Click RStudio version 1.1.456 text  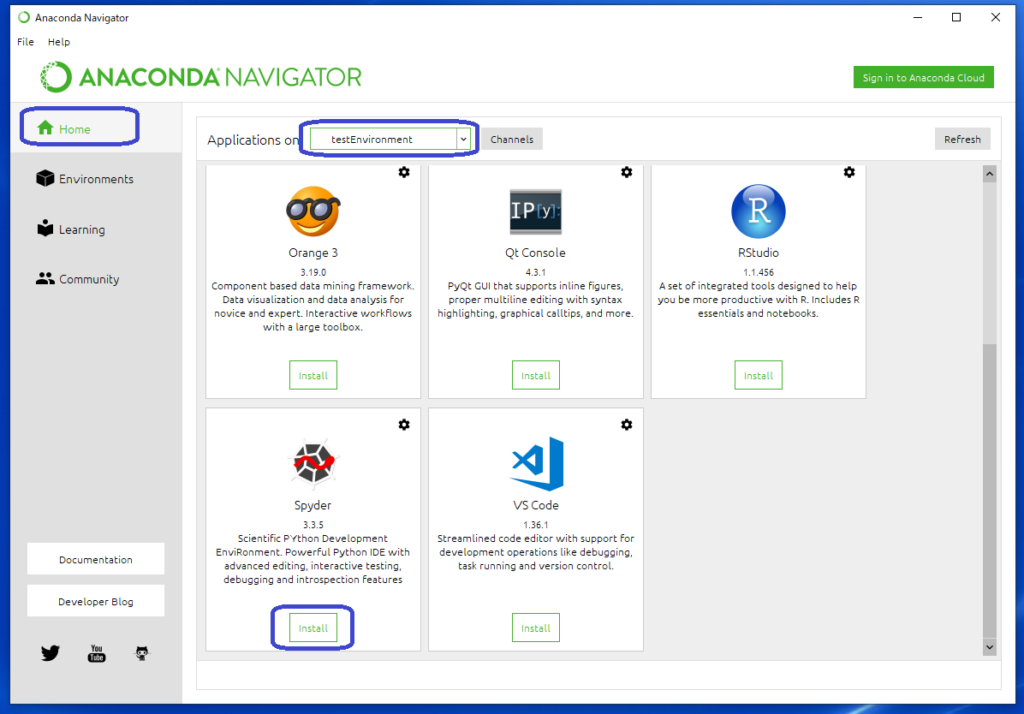click(758, 272)
